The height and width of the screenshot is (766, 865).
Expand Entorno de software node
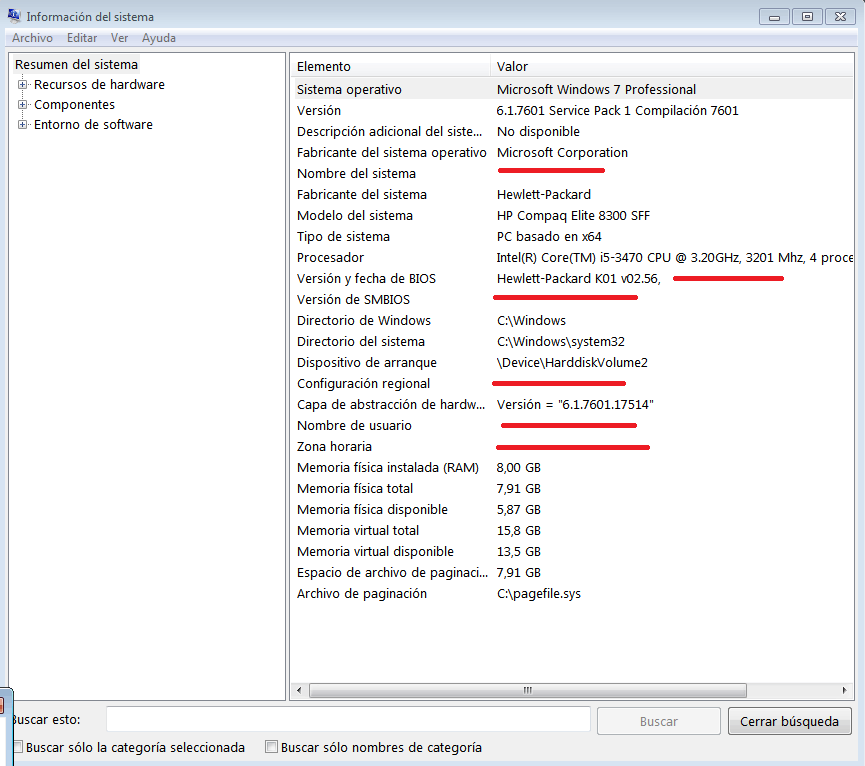coord(22,124)
